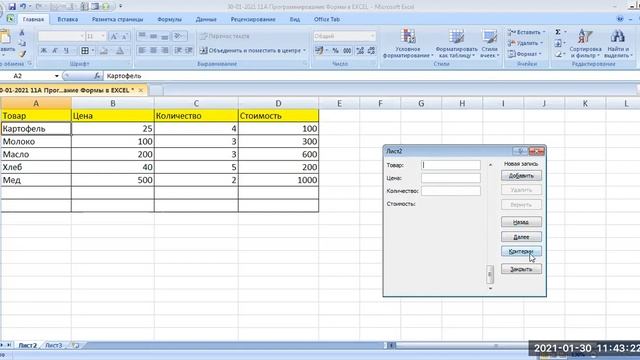Viewport: 640px width, 360px height.
Task: Open Стили ячеек gallery
Action: (489, 43)
